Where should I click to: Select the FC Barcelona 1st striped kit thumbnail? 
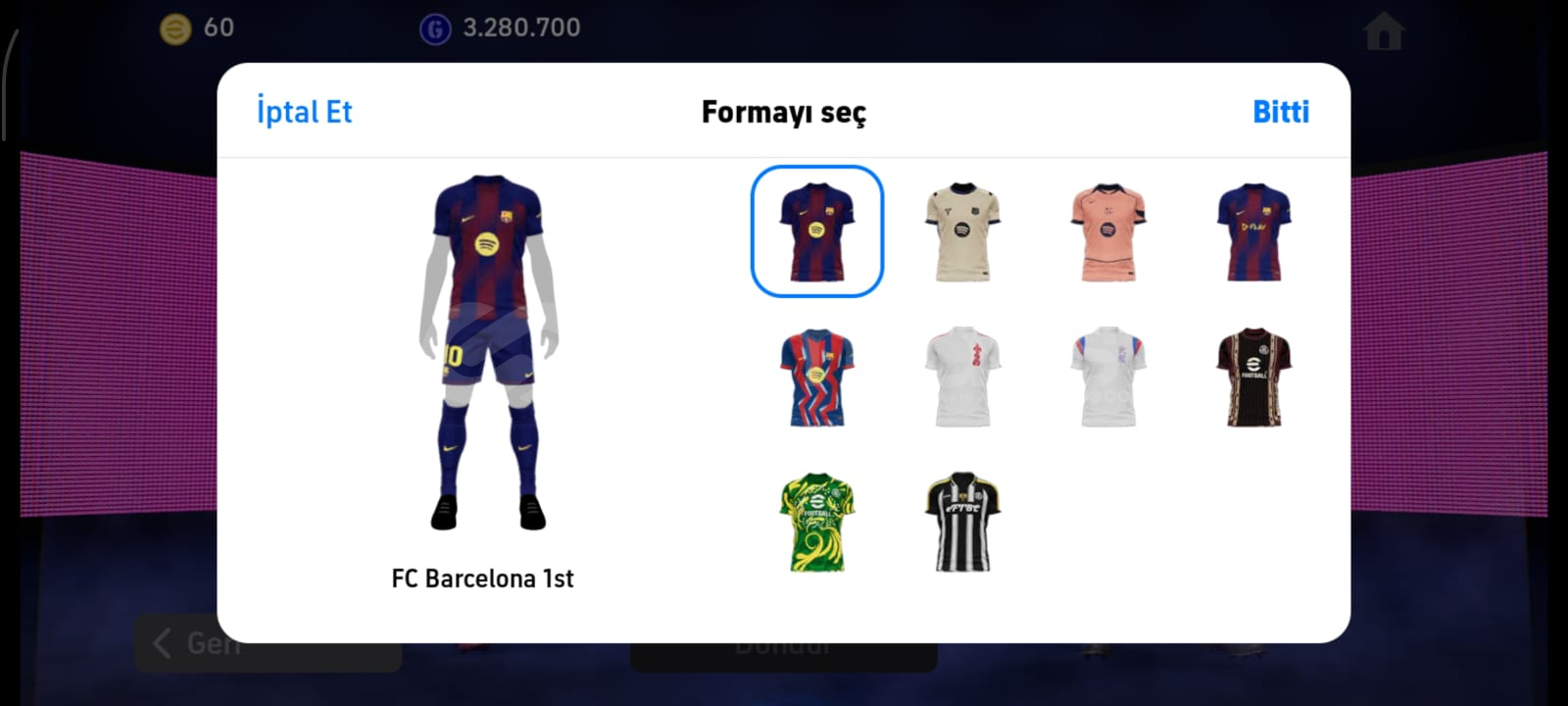click(816, 231)
